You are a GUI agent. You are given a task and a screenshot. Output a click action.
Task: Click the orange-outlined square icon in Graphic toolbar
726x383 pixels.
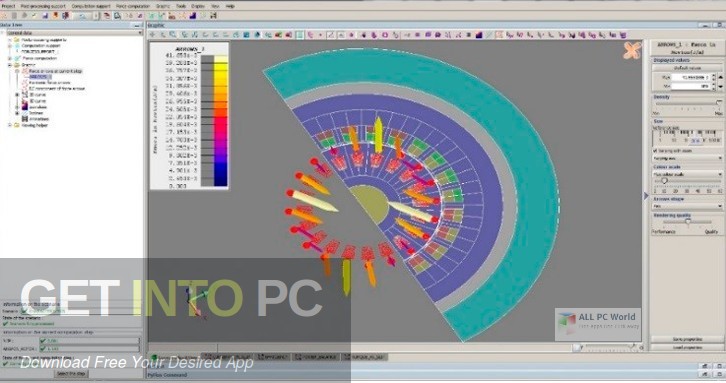499,35
